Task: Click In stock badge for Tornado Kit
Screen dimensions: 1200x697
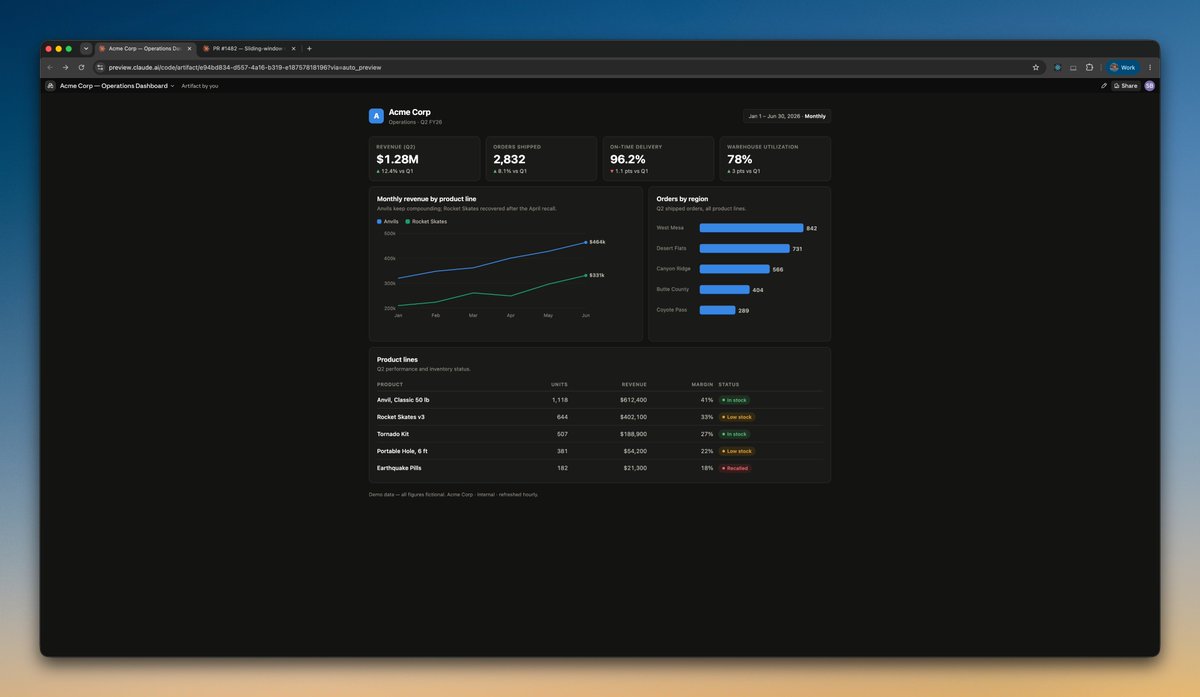Action: [x=734, y=434]
